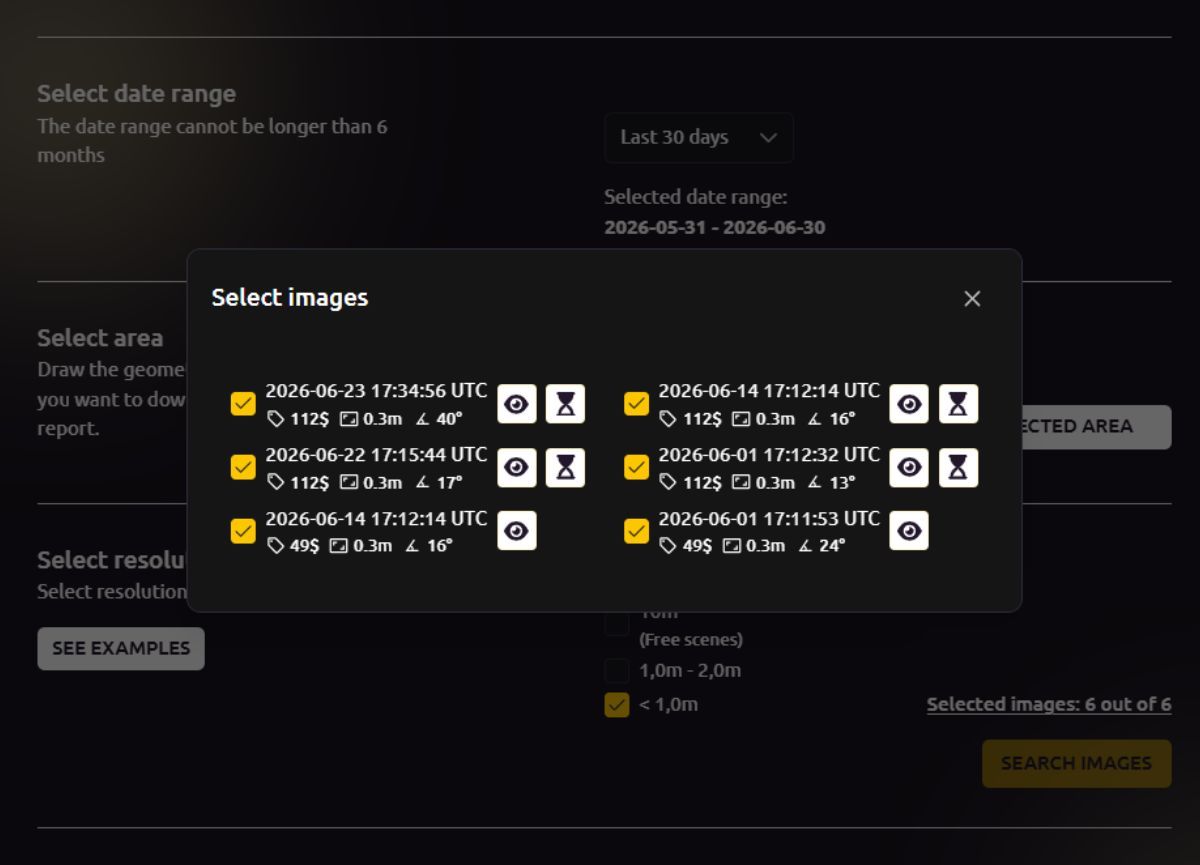The image size is (1200, 865).
Task: Uncheck the 2026-06-01 17:11:53 UTC image
Action: pos(636,531)
